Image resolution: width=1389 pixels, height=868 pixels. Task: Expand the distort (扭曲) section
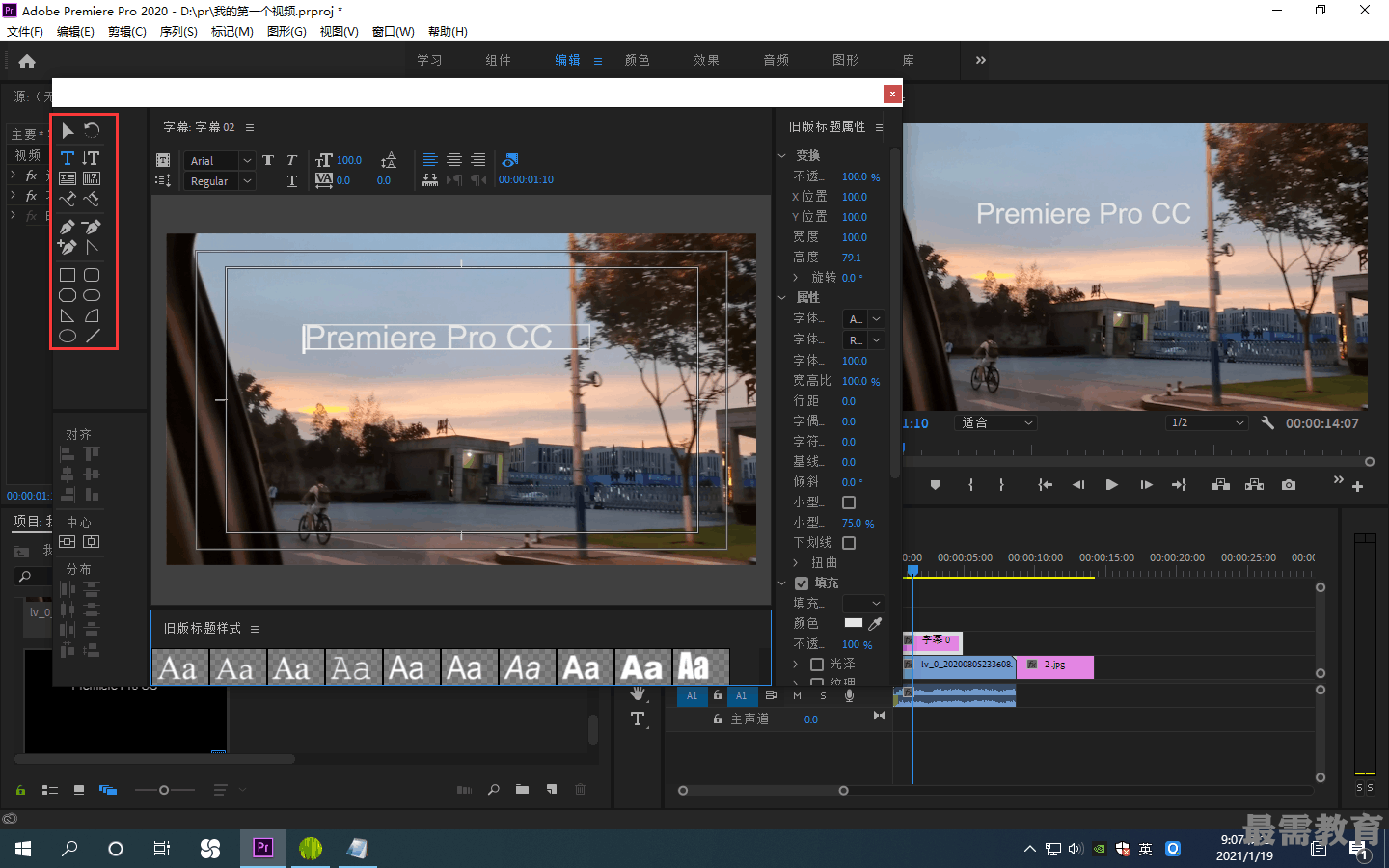[x=796, y=563]
